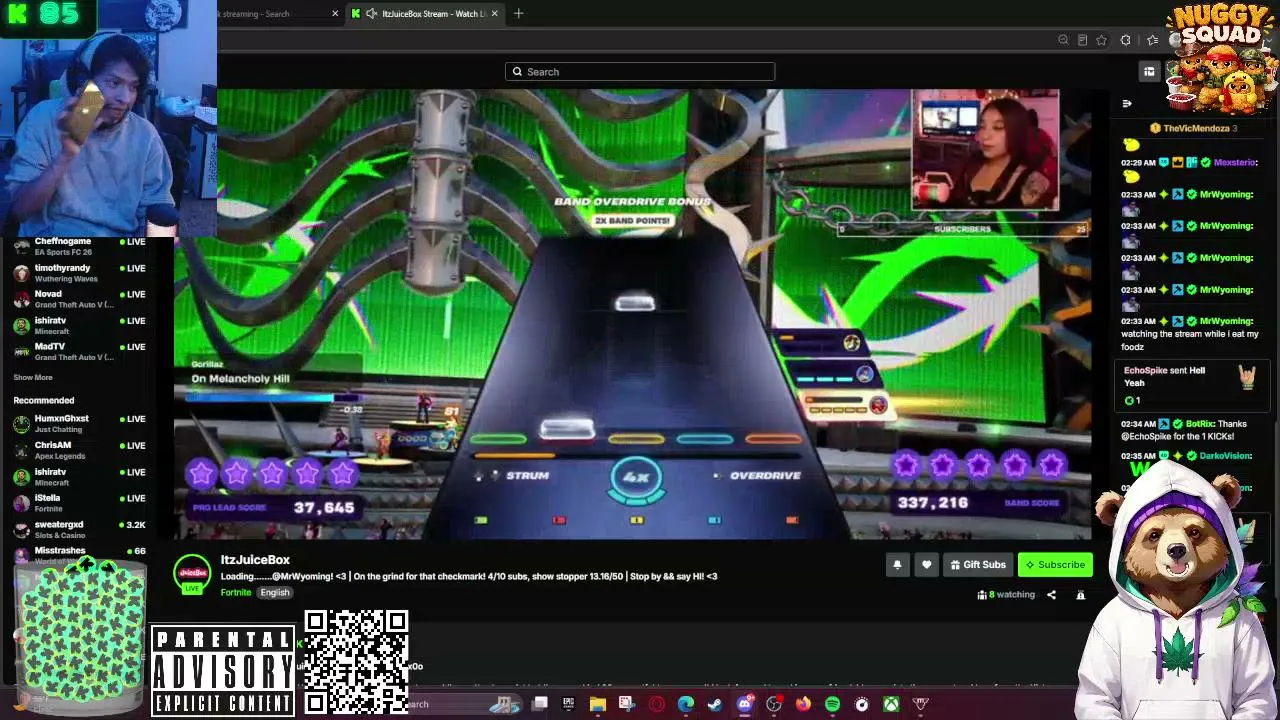Image resolution: width=1280 pixels, height=720 pixels.
Task: Open Novad's live channel
Action: tap(79, 299)
